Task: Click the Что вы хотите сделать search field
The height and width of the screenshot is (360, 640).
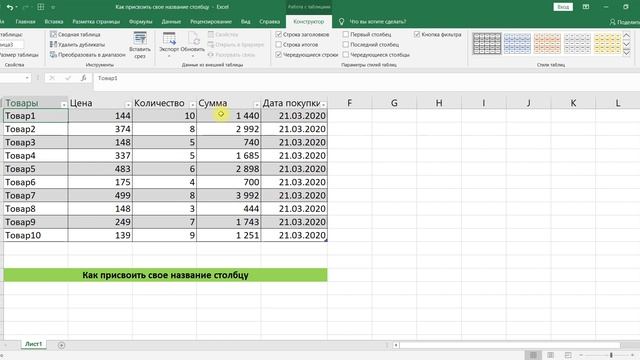Action: point(378,22)
